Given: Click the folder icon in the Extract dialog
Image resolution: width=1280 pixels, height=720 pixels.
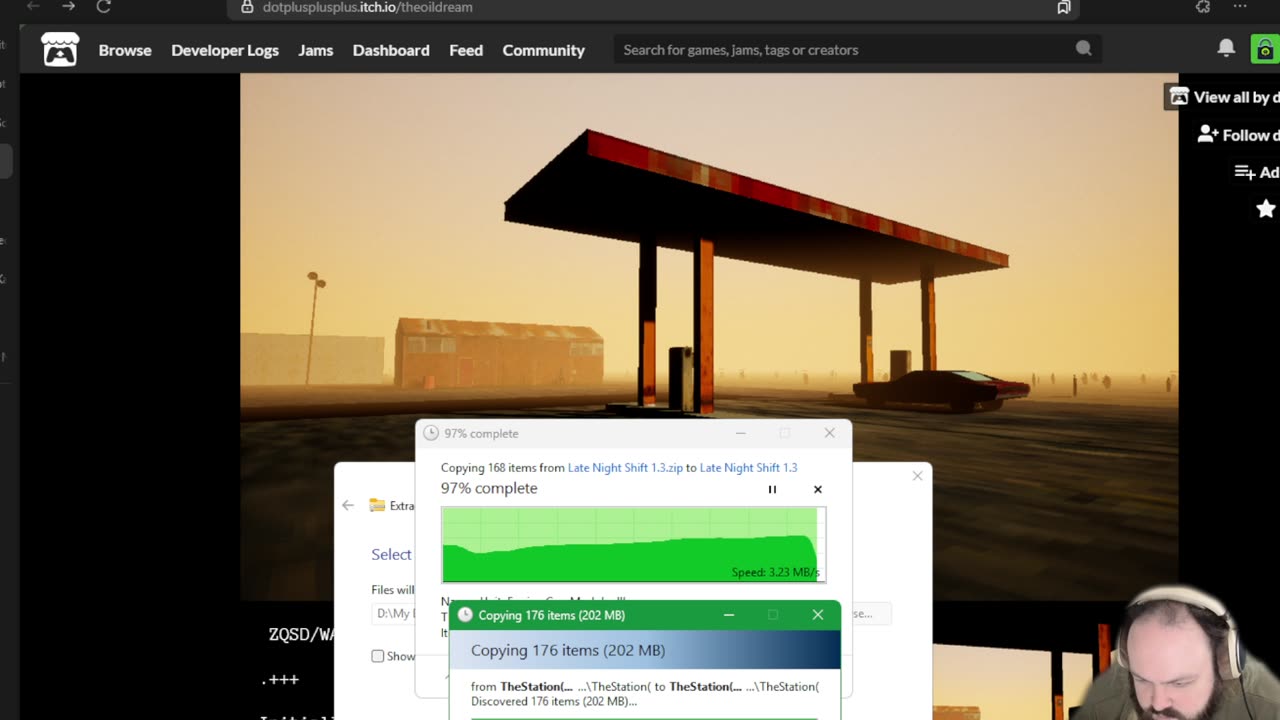Looking at the screenshot, I should (377, 505).
